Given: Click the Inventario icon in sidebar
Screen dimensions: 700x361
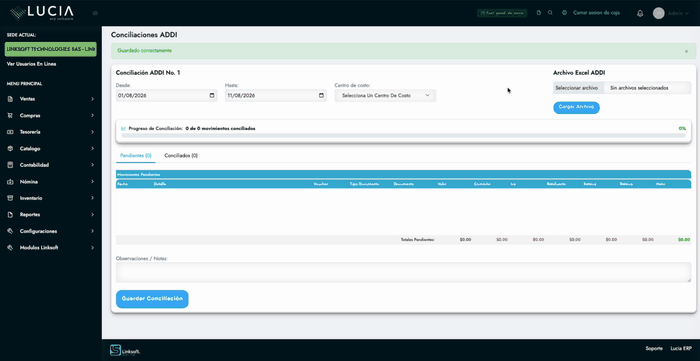Looking at the screenshot, I should [10, 198].
